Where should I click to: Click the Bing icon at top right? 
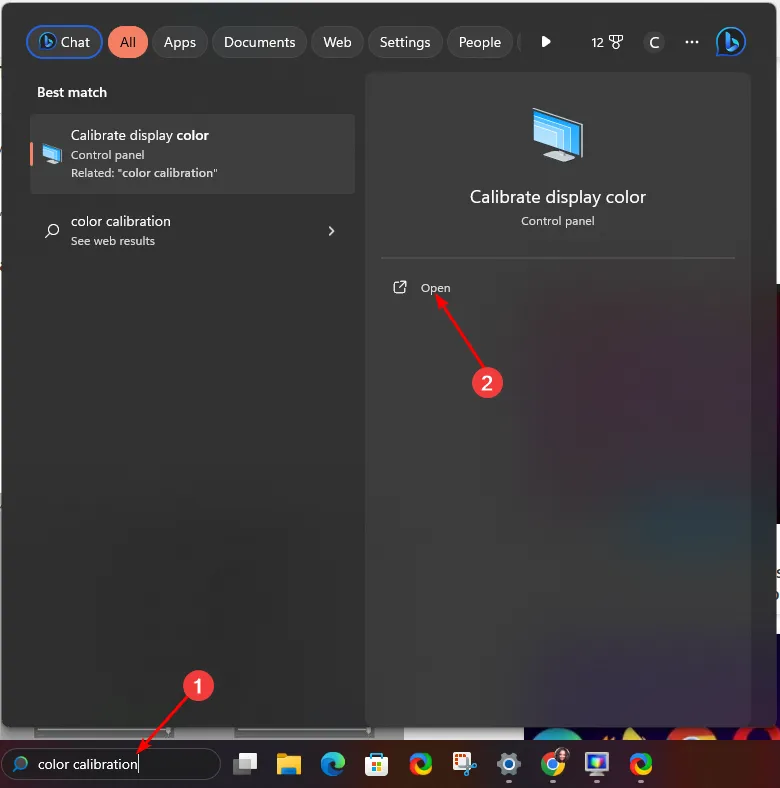point(730,42)
